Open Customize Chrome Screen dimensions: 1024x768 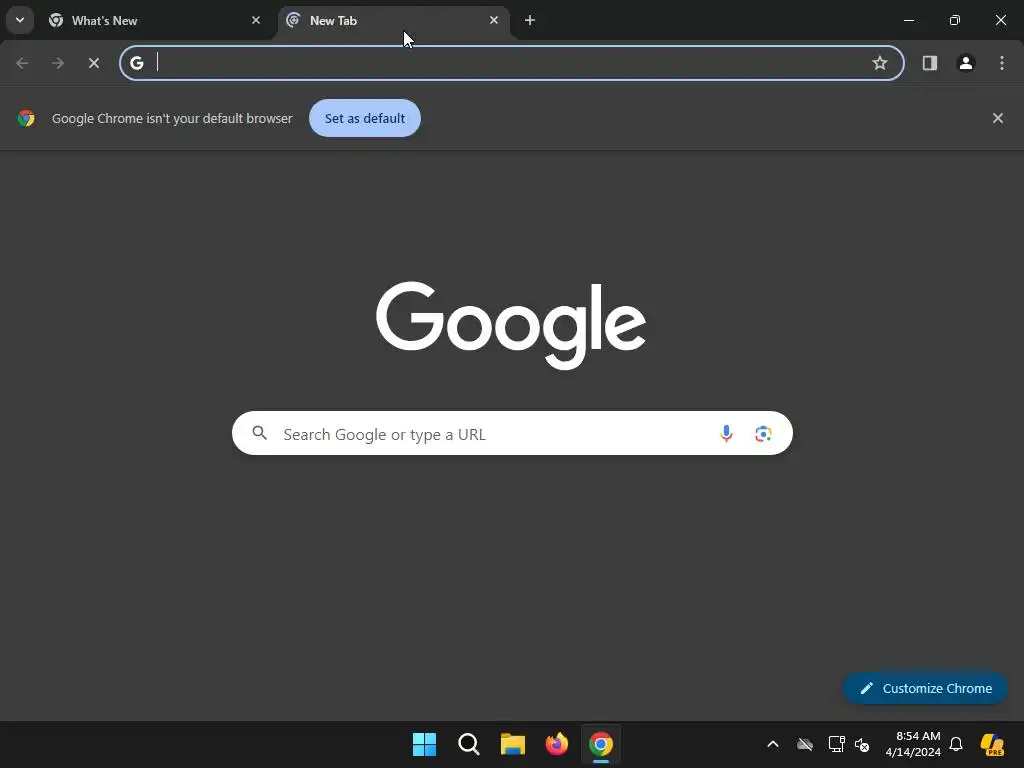click(x=925, y=688)
